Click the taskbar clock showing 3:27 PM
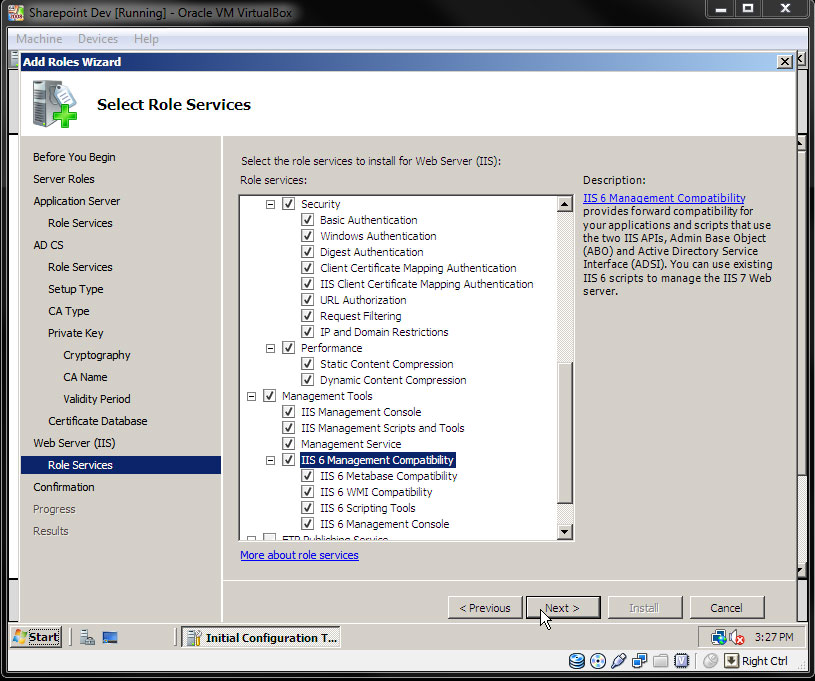This screenshot has height=681, width=815. click(774, 637)
